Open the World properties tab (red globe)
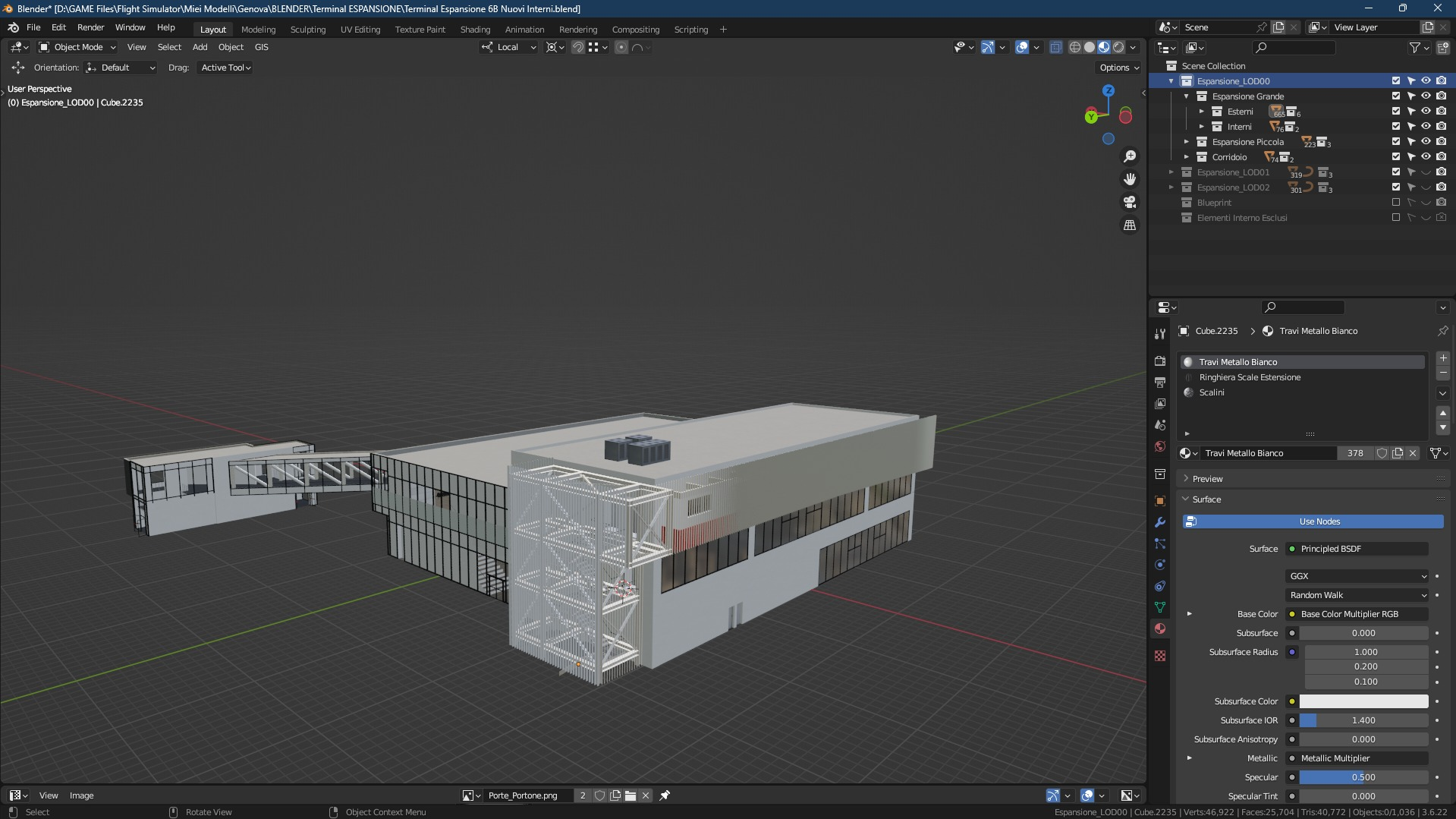Viewport: 1456px width, 819px height. (1159, 446)
